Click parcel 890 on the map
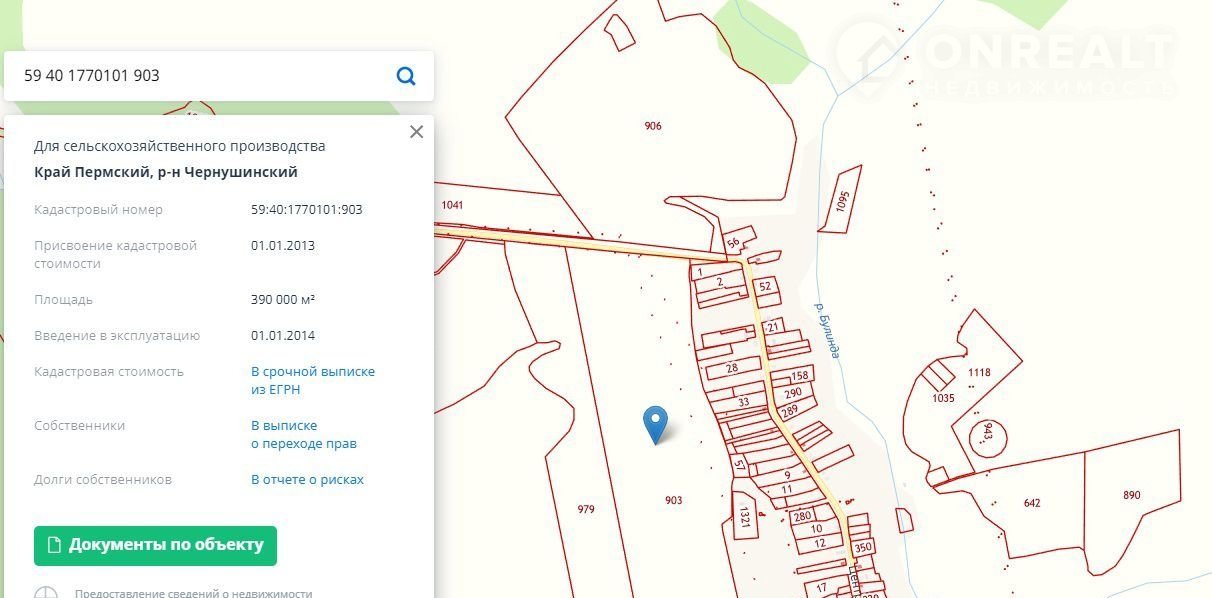This screenshot has width=1212, height=598. pyautogui.click(x=1131, y=495)
